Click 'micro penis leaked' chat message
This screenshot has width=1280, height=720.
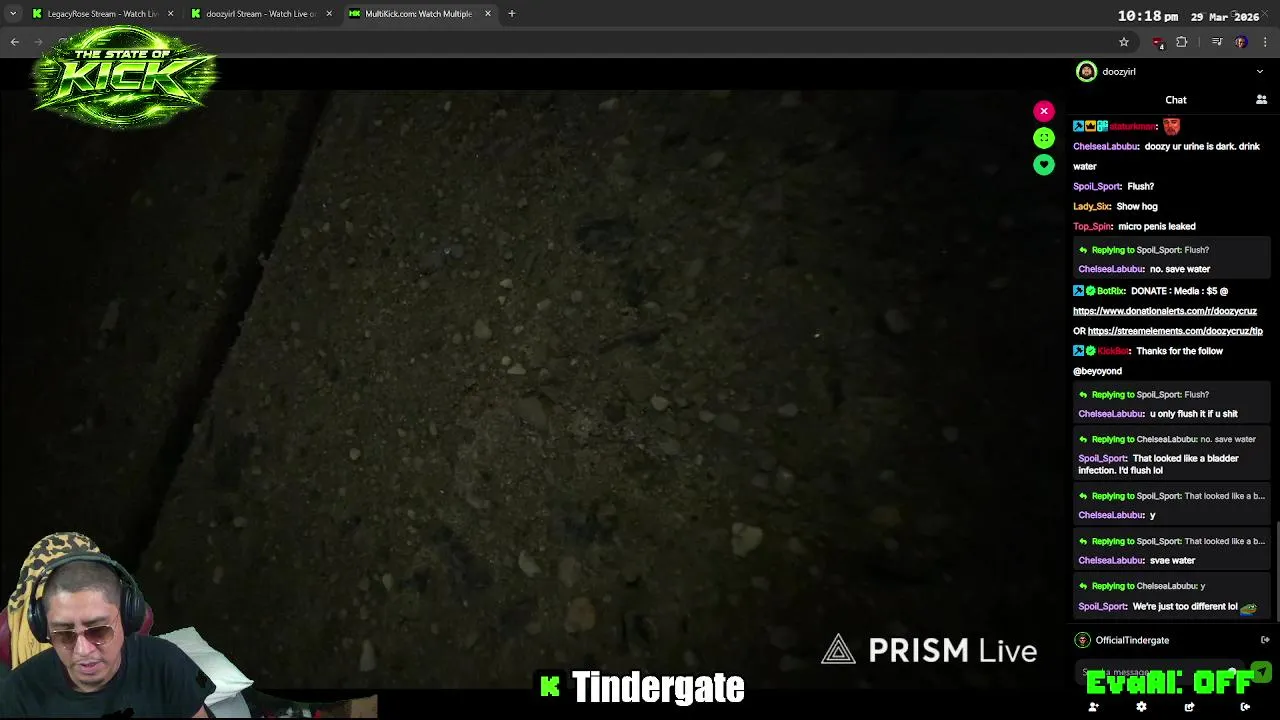[x=1157, y=227]
